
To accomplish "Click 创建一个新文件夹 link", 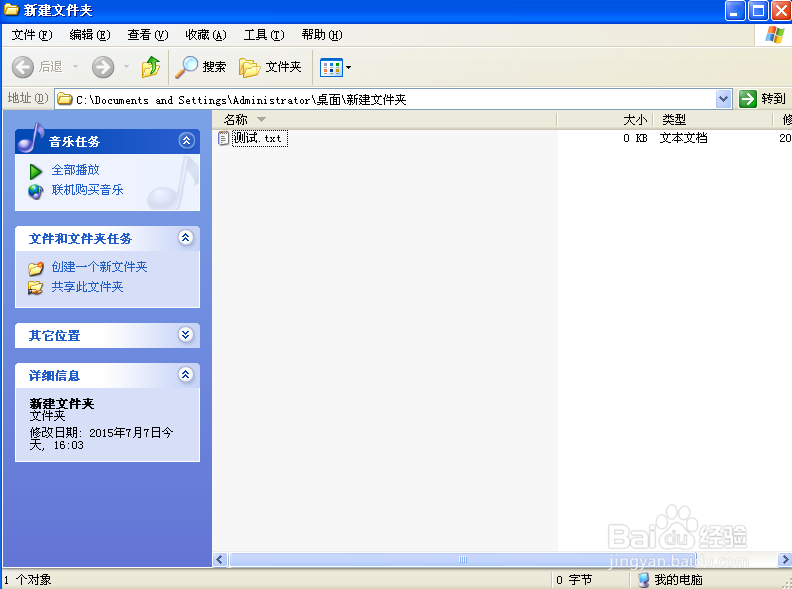I will point(100,267).
